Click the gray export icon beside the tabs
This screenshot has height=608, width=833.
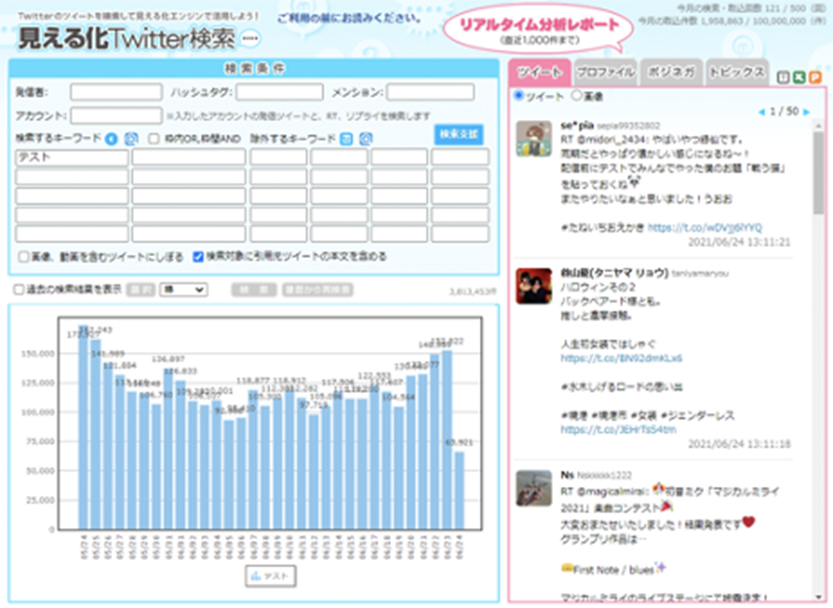coord(783,78)
